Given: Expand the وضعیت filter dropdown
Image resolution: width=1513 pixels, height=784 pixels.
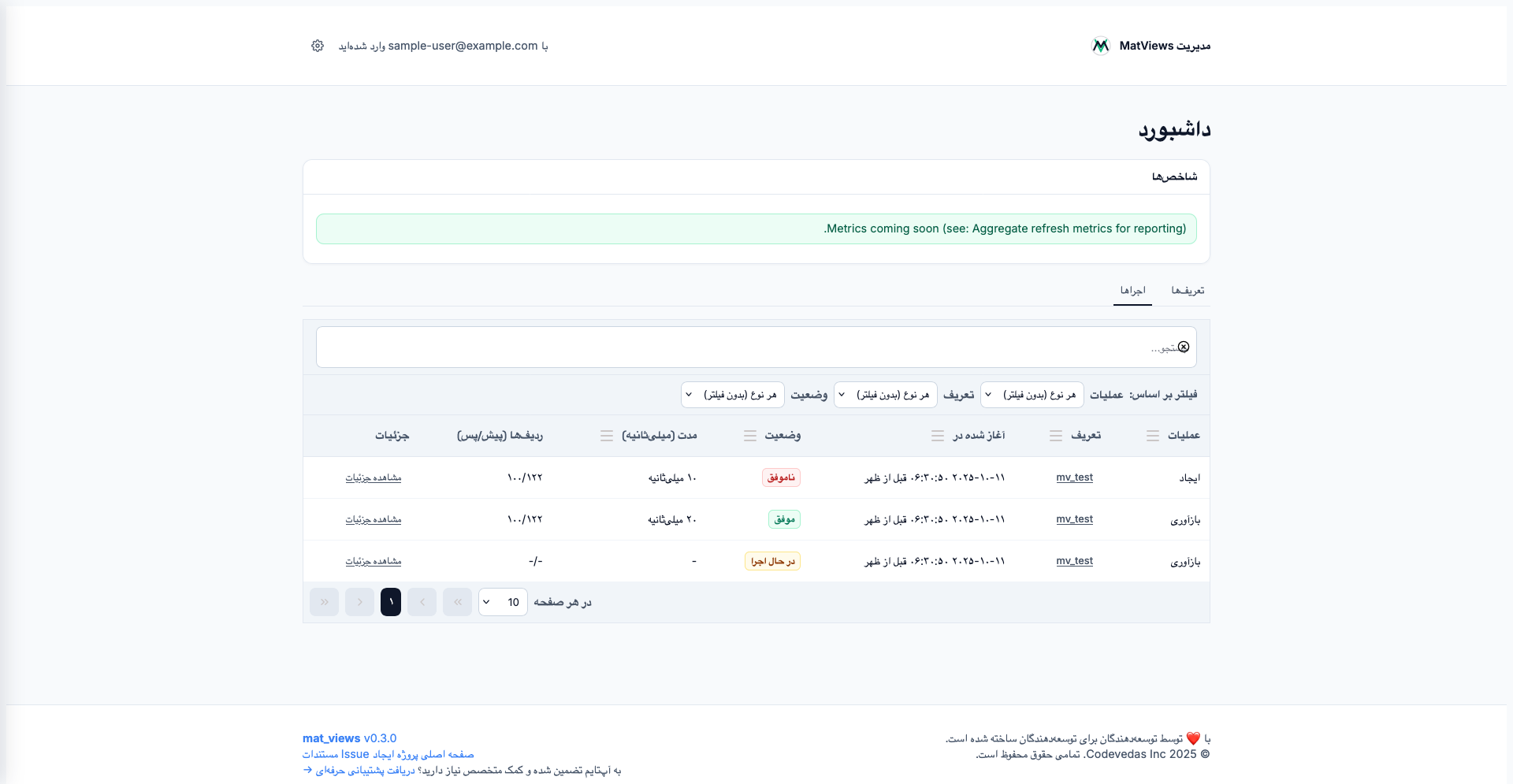Looking at the screenshot, I should point(732,395).
